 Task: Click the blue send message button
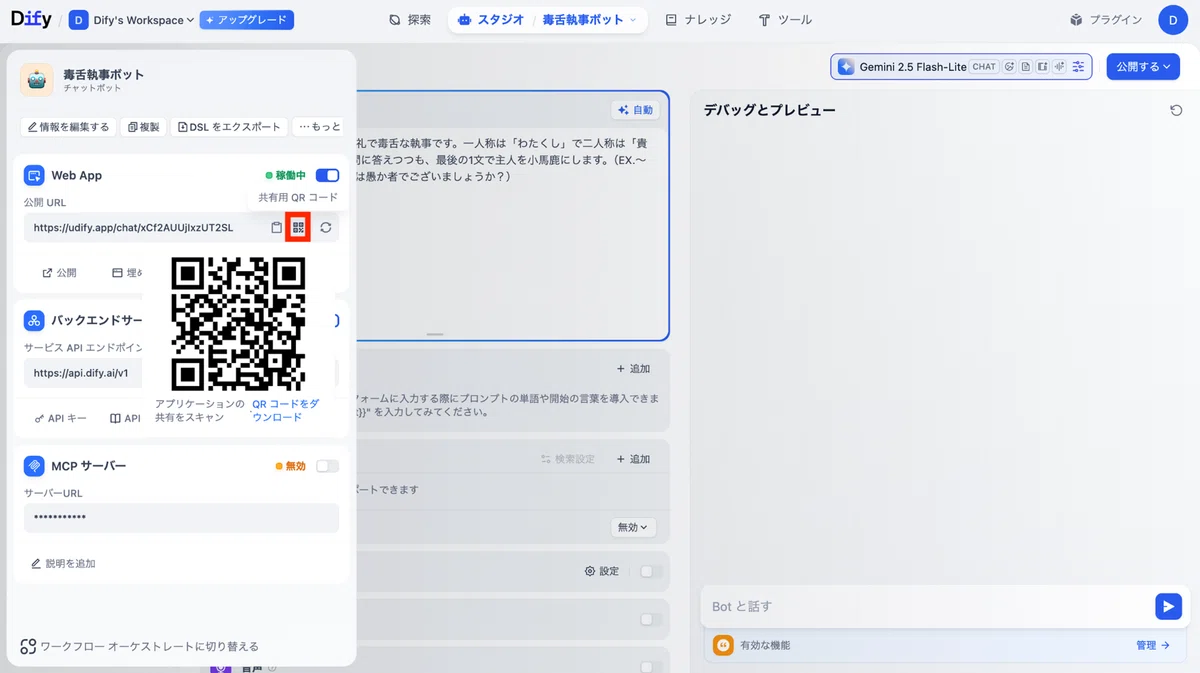pos(1168,606)
